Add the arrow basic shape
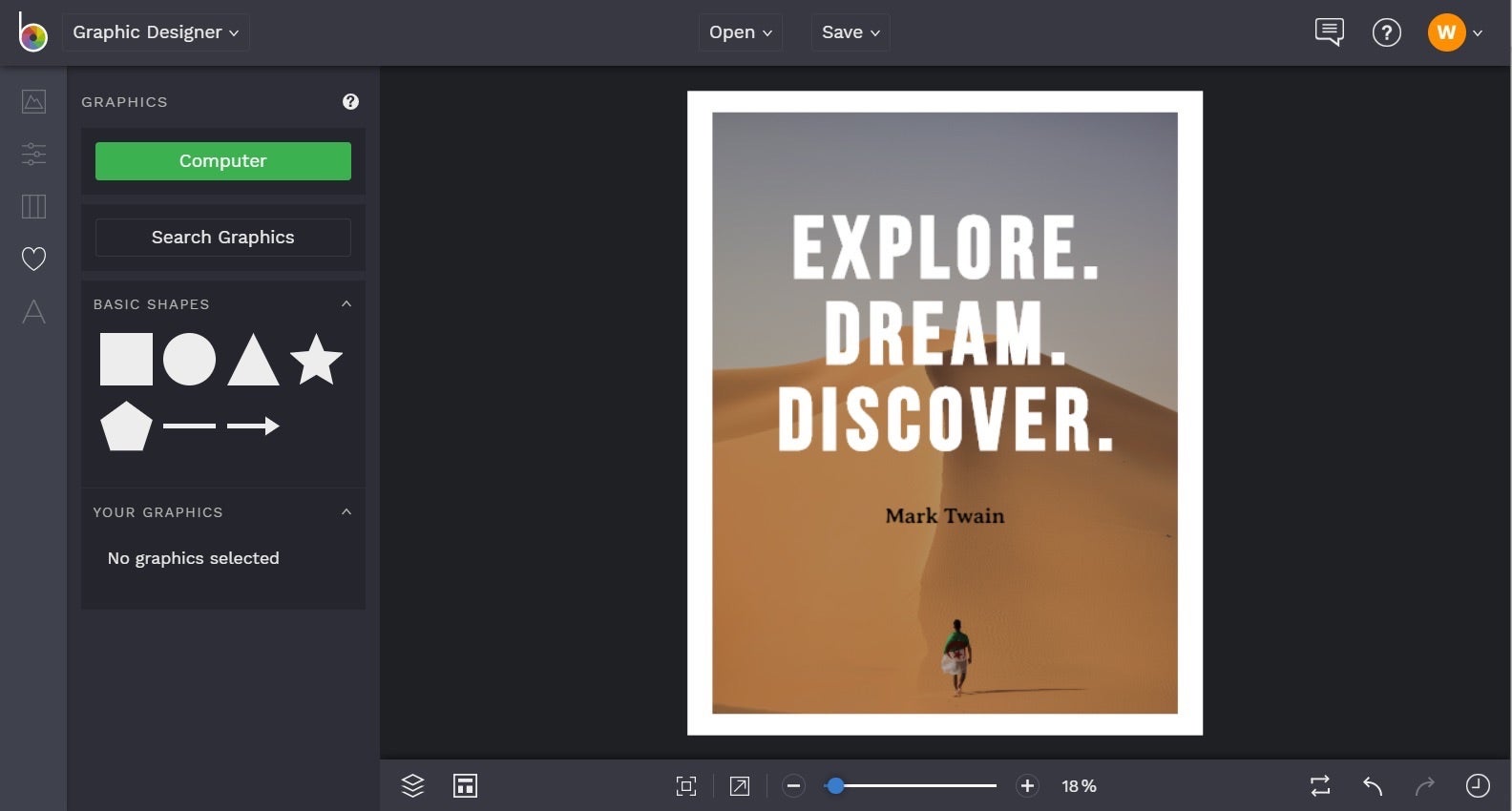The height and width of the screenshot is (811, 1512). tap(253, 426)
